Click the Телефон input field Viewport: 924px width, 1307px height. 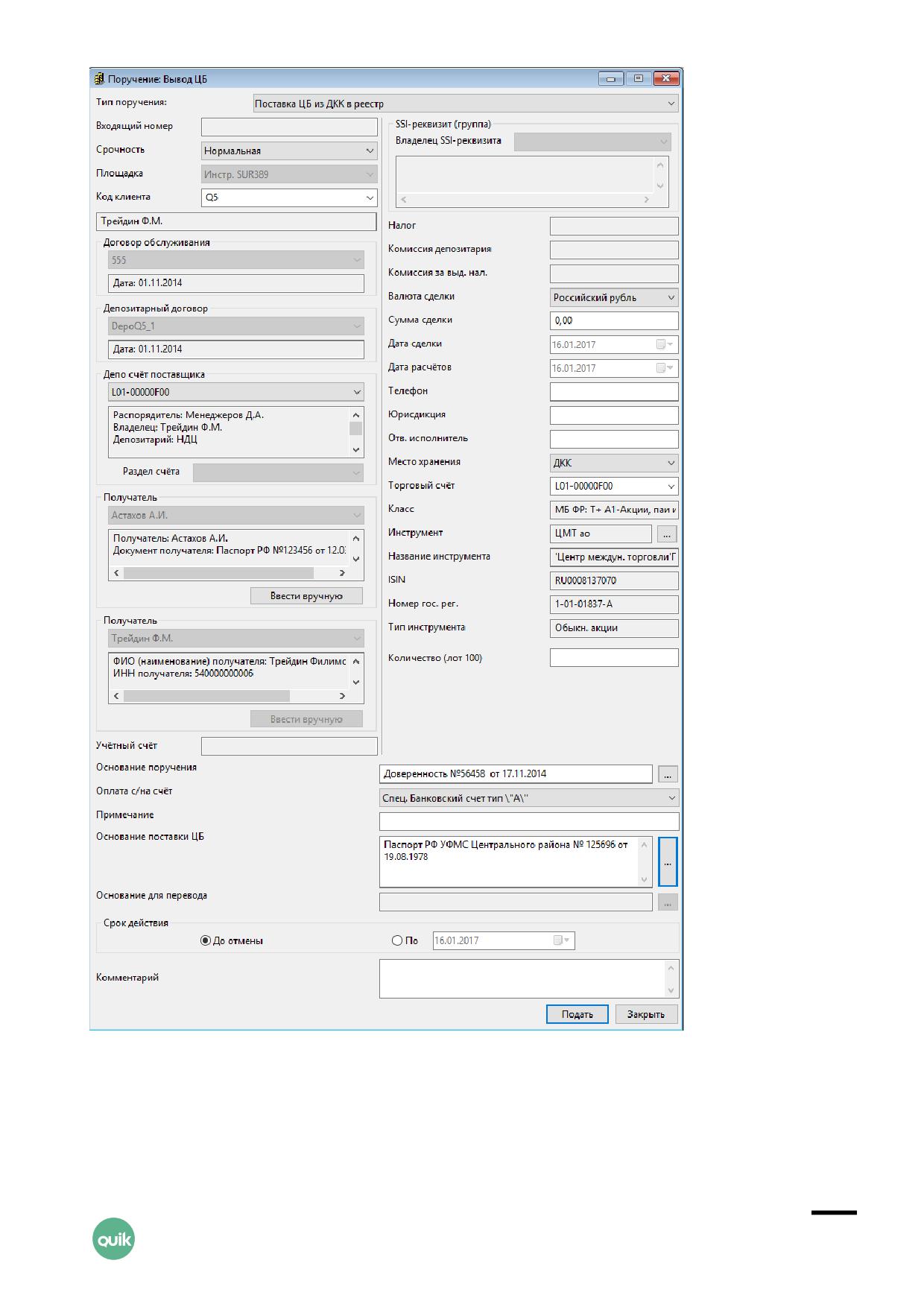tap(614, 391)
